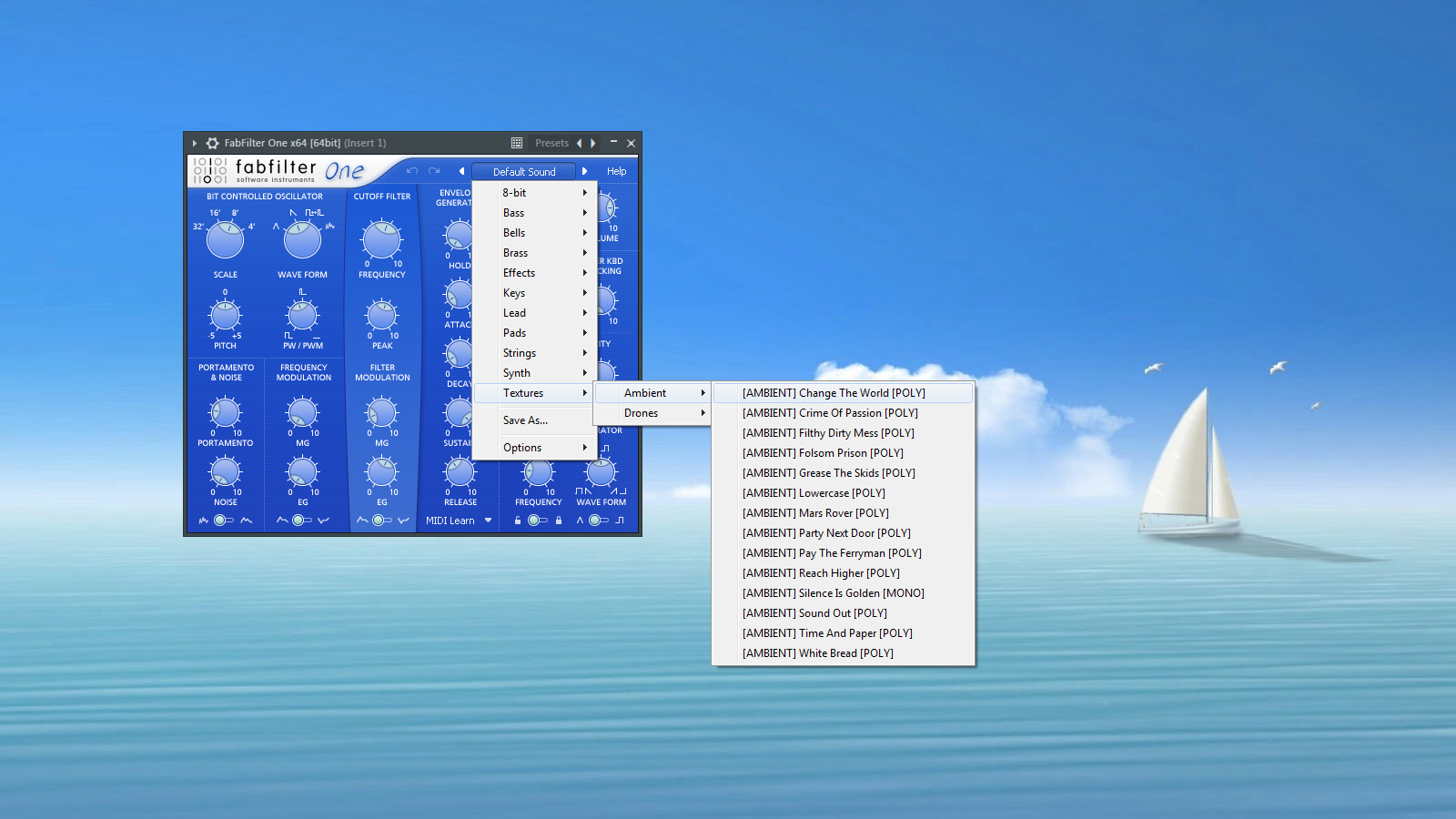Go to next preset, arrow right of Default Sound

point(584,171)
